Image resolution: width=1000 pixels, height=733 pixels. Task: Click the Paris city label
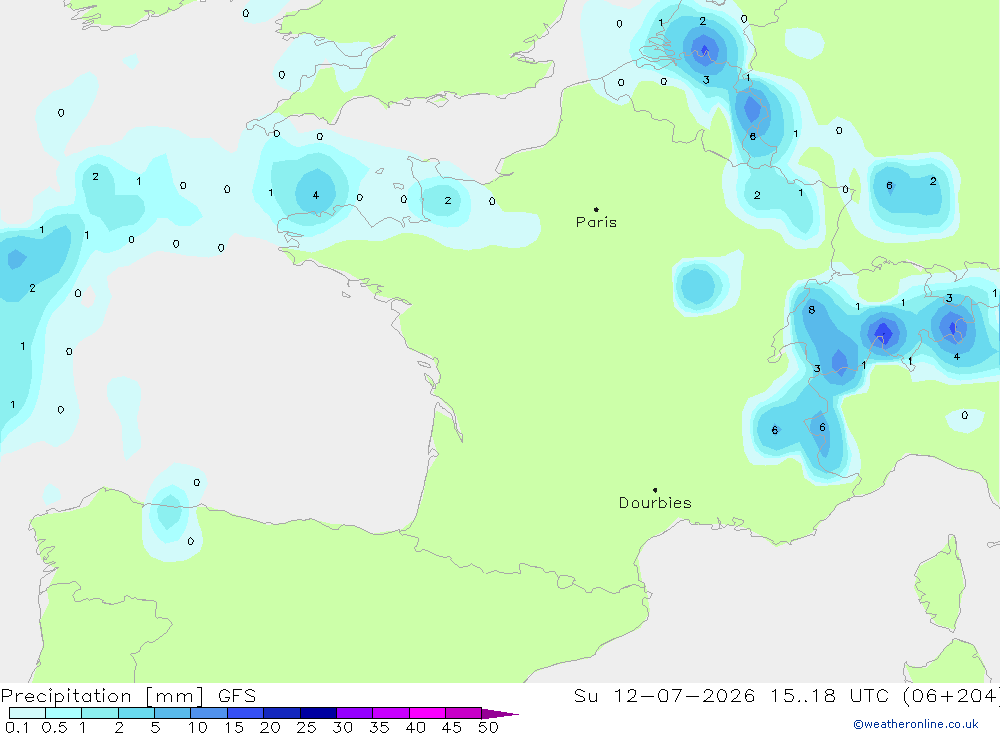pyautogui.click(x=596, y=222)
